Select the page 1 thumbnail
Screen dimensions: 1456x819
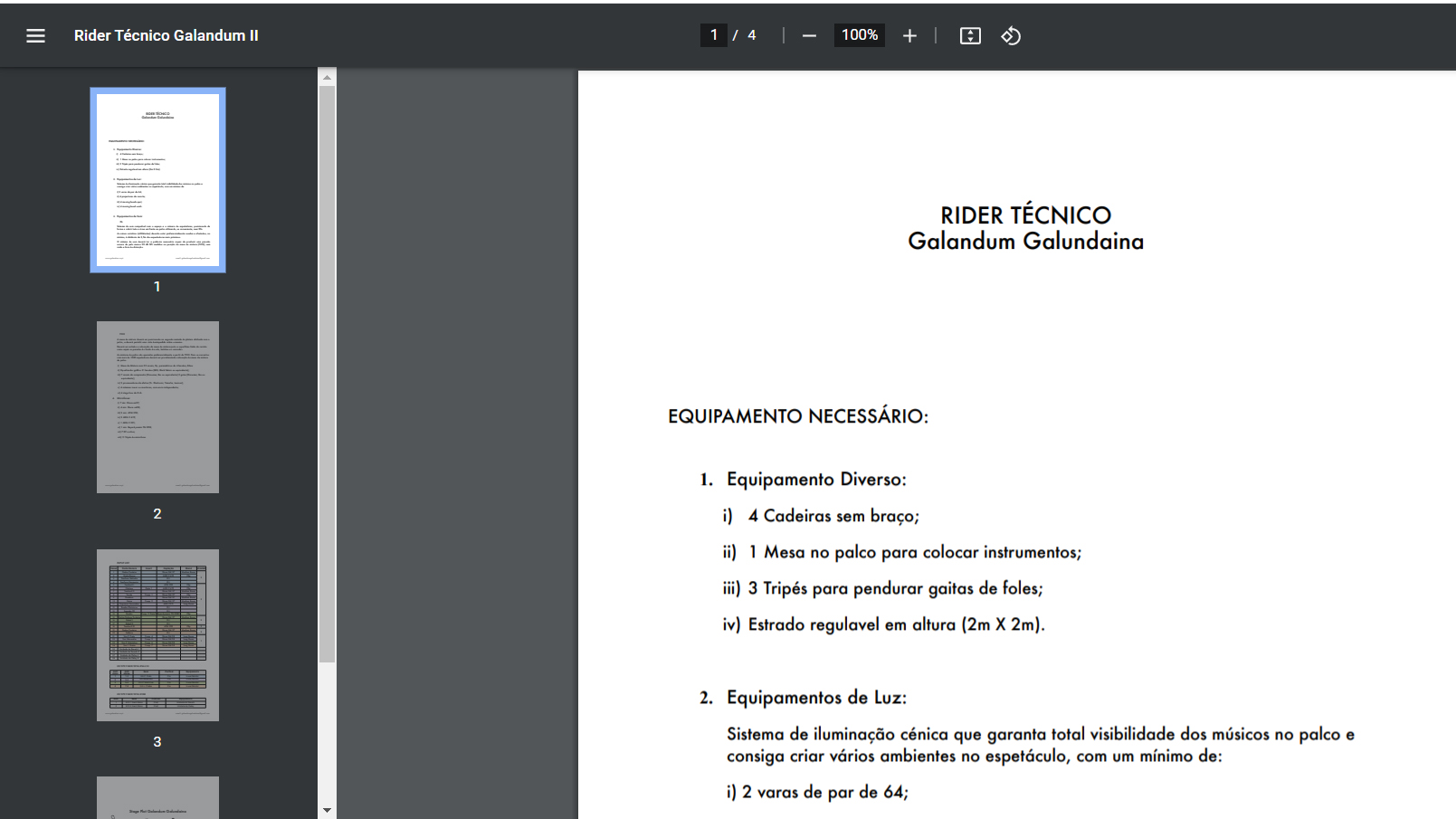point(157,180)
